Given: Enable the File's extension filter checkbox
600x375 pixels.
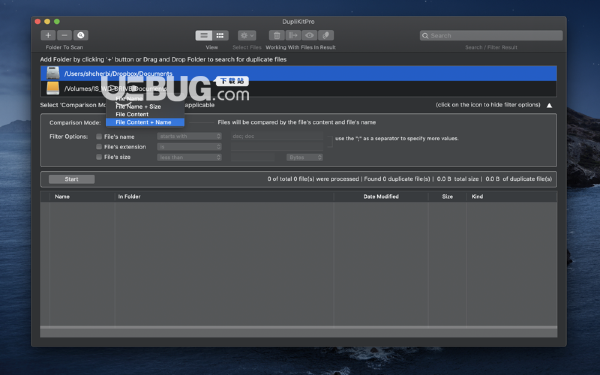Looking at the screenshot, I should (99, 147).
